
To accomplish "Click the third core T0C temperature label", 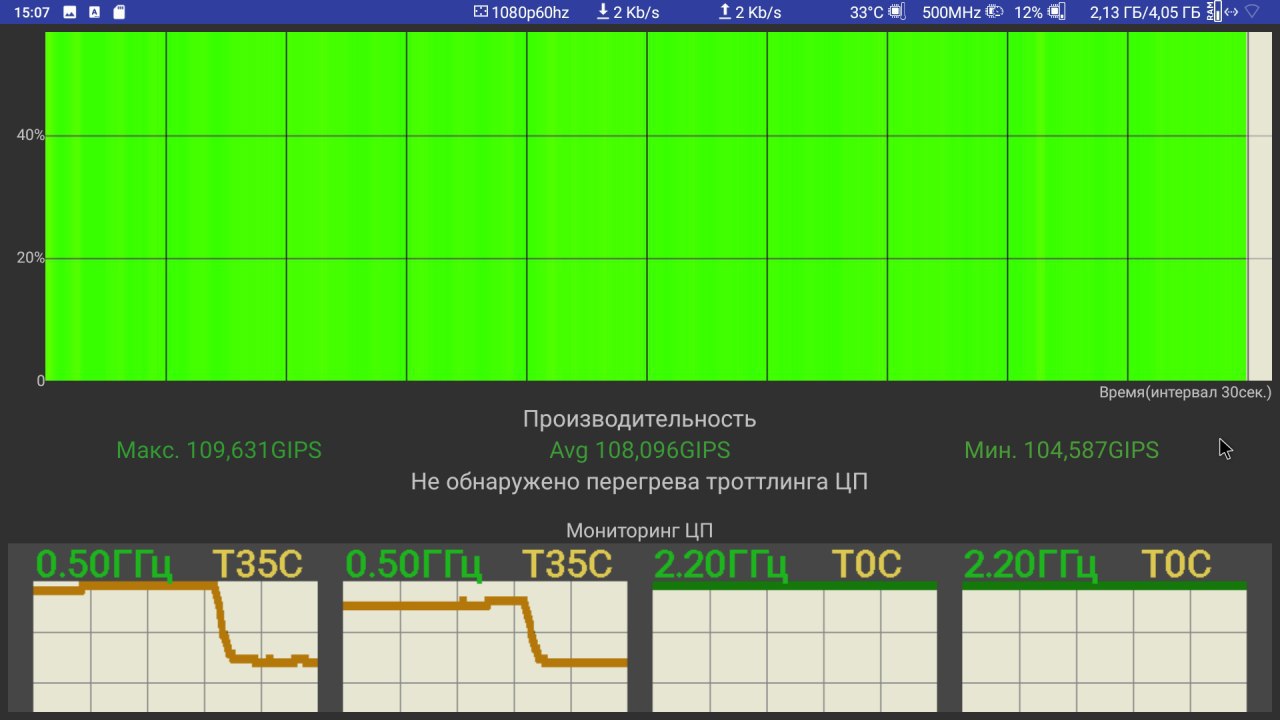I will pyautogui.click(x=866, y=564).
